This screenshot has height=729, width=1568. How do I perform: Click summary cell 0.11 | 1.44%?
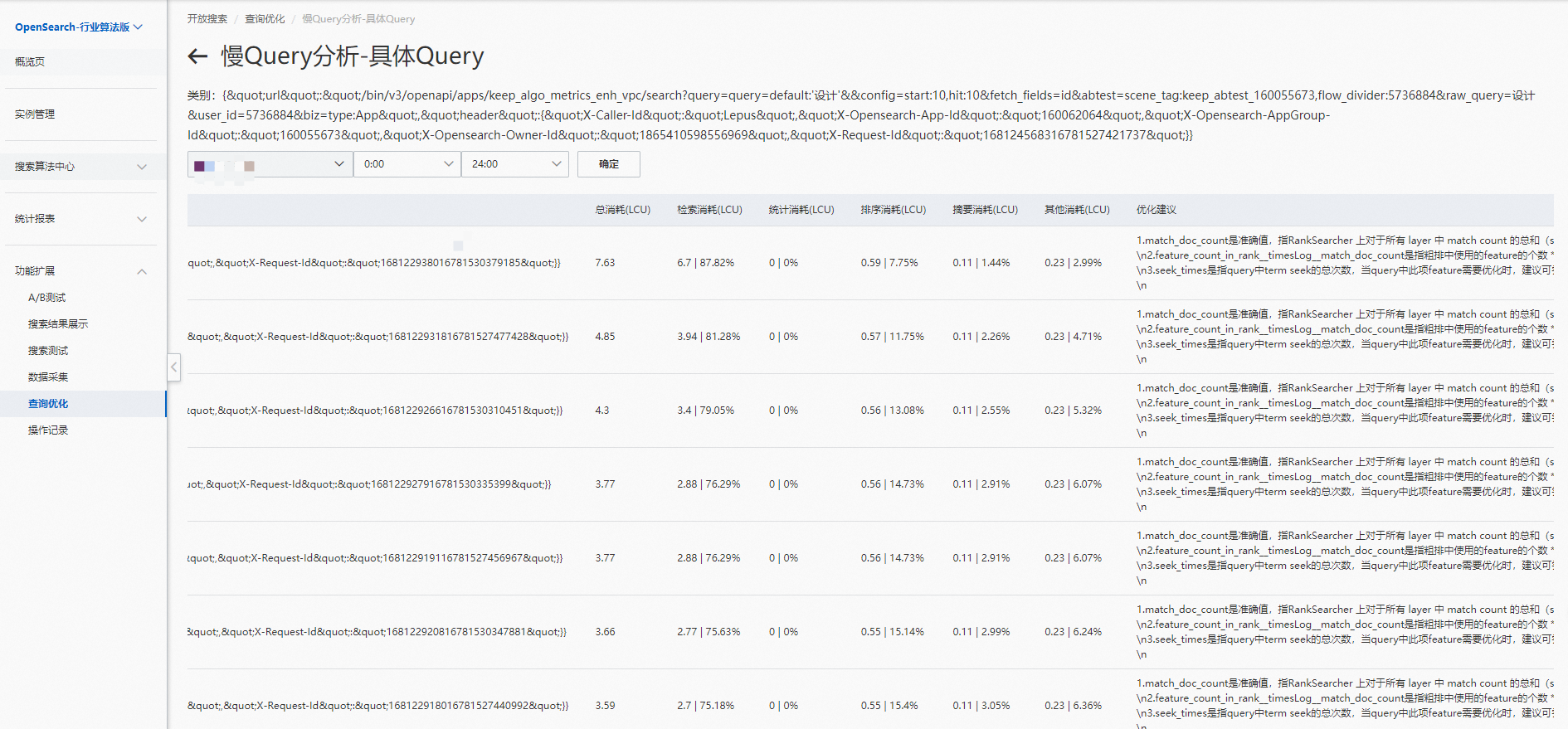click(981, 263)
